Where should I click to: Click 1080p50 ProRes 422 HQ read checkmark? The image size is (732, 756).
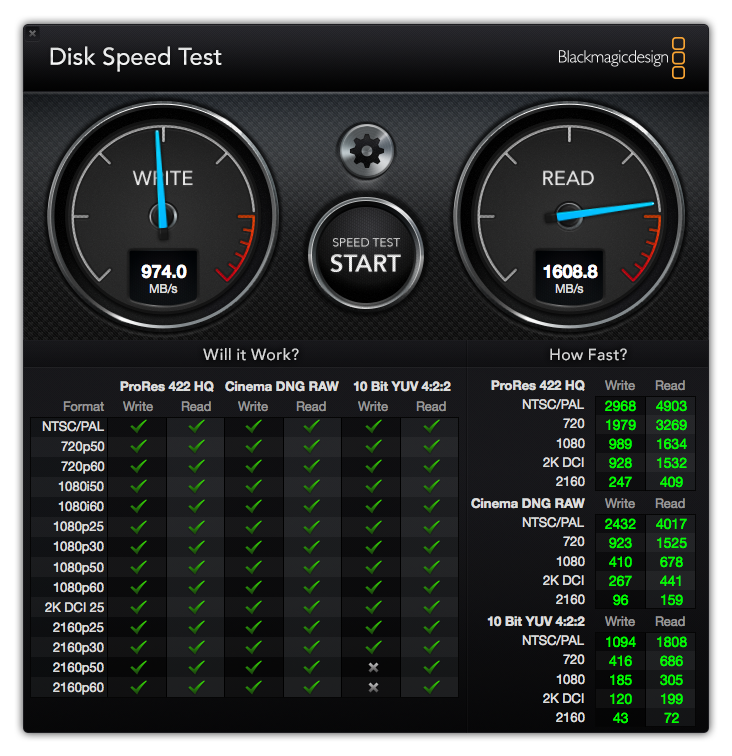pos(196,567)
